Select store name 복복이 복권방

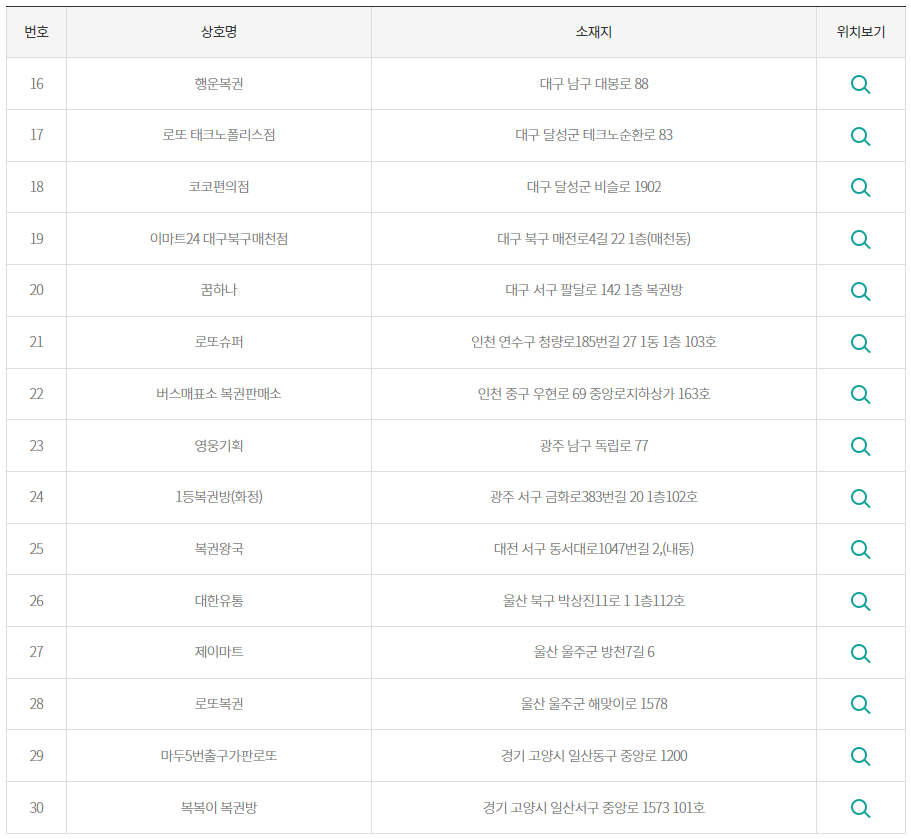coord(219,808)
